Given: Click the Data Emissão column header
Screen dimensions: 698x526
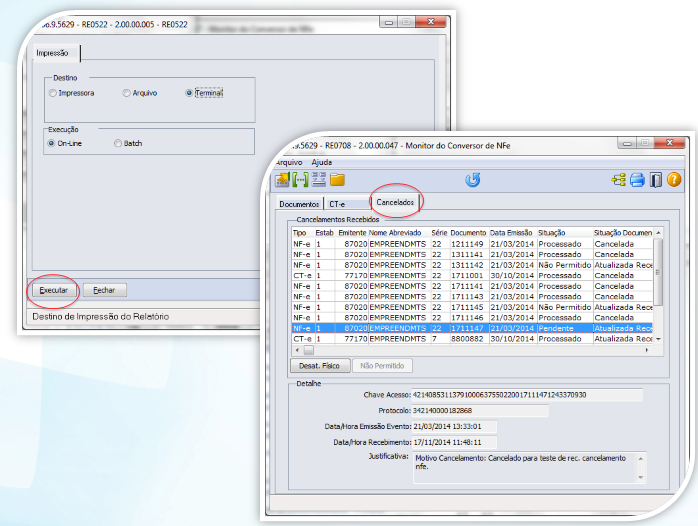Looking at the screenshot, I should (x=512, y=233).
